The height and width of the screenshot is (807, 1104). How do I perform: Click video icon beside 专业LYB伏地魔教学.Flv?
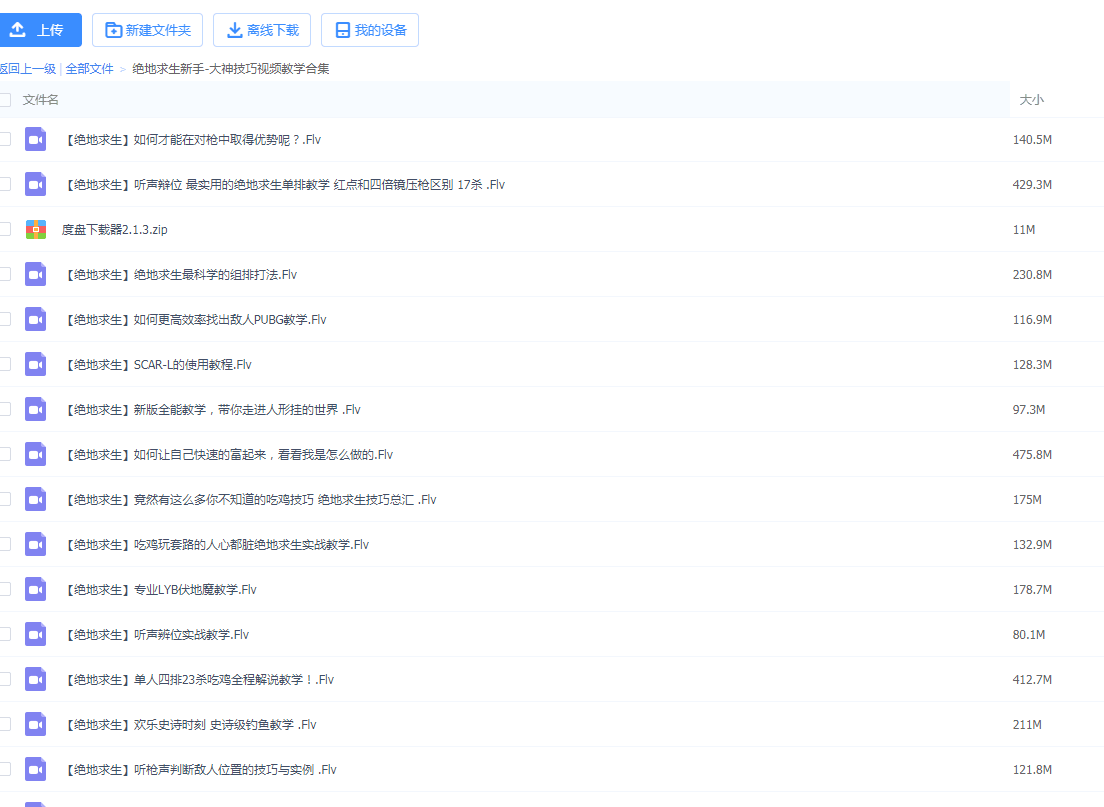pyautogui.click(x=36, y=590)
